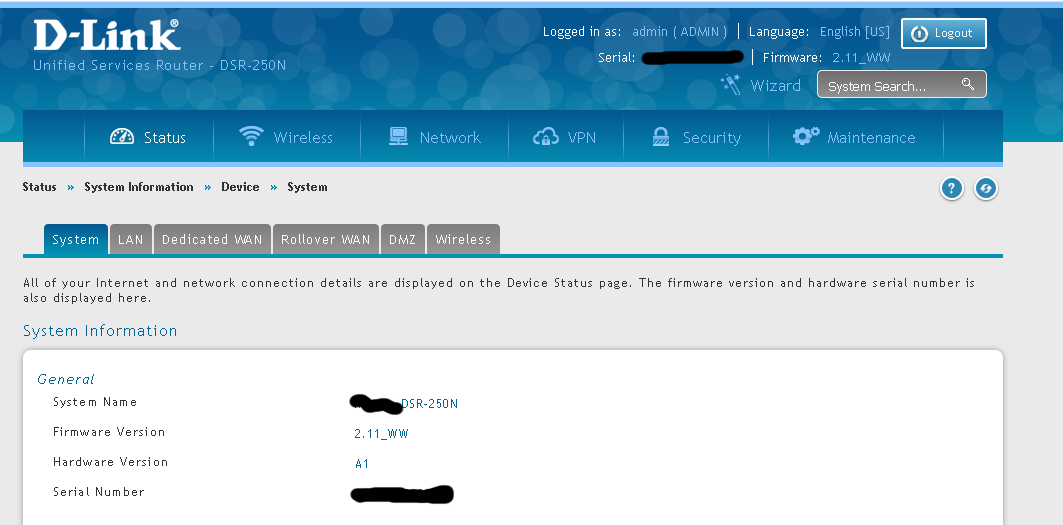Viewport: 1063px width, 525px height.
Task: Switch to the DMZ tab
Action: (x=403, y=239)
